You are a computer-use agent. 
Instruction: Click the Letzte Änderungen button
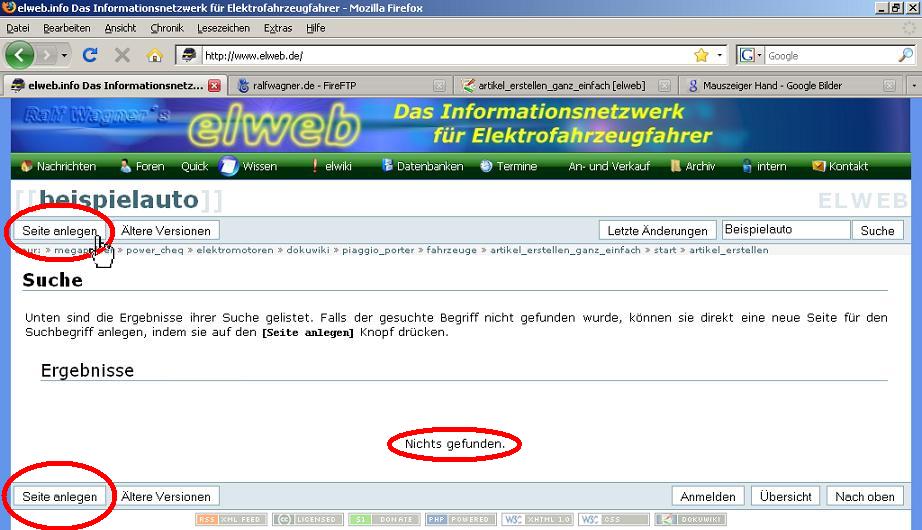657,231
